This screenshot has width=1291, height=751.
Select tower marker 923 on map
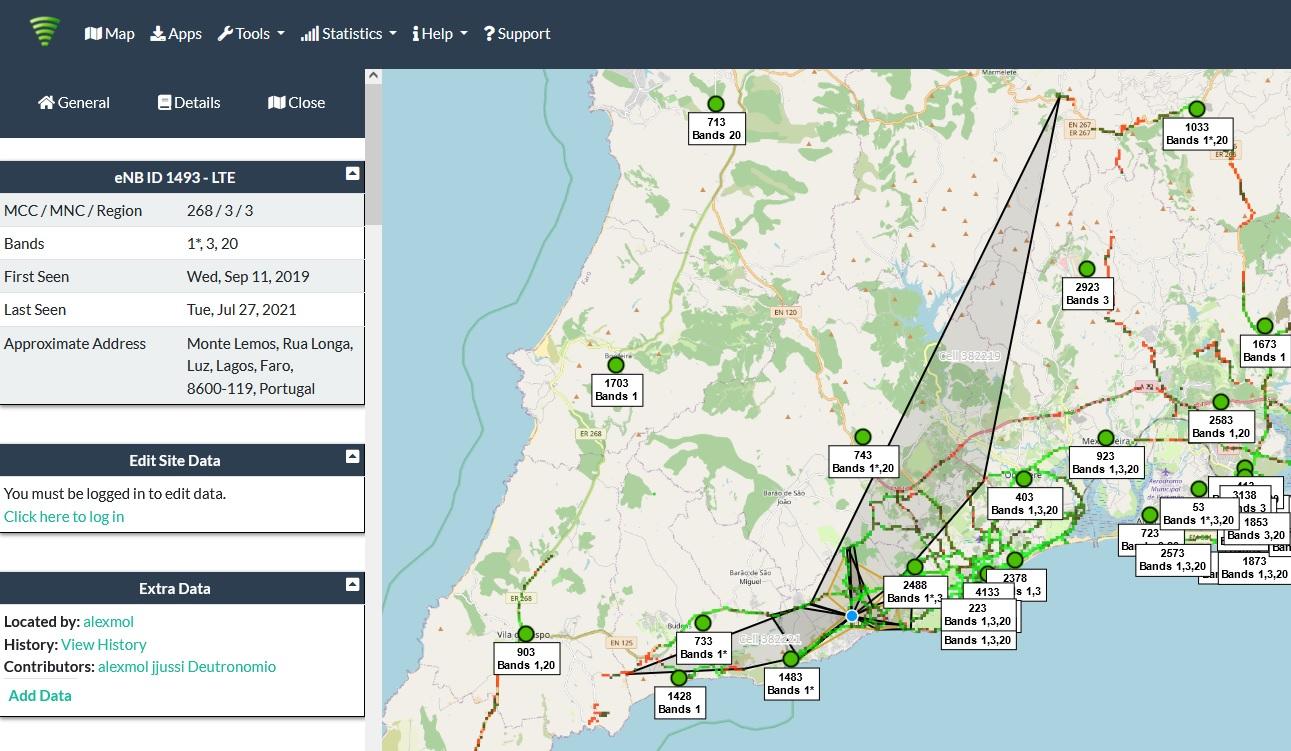pos(1105,438)
